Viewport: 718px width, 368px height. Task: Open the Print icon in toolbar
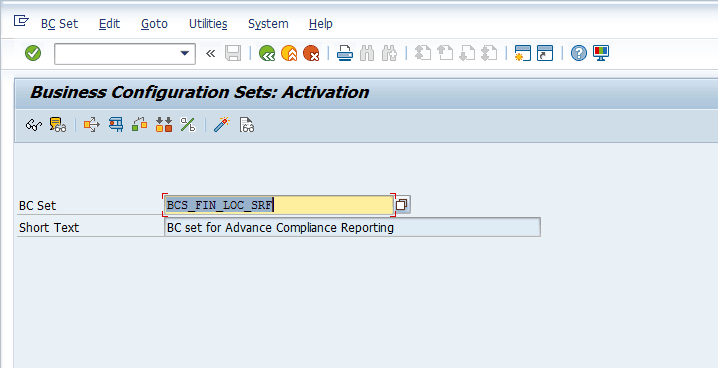coord(345,54)
